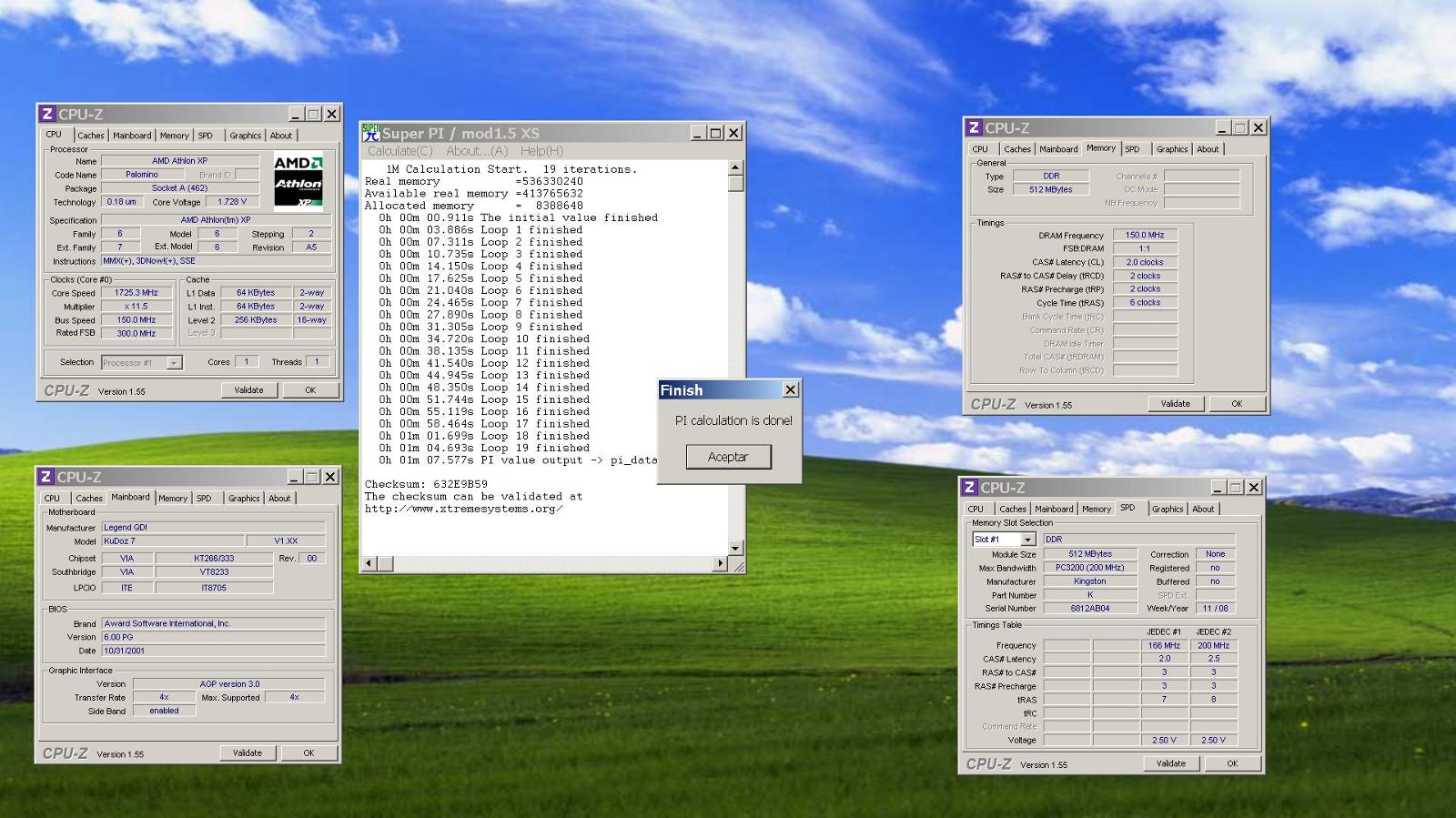Click Validate in SPD CPU-Z window

1170,764
